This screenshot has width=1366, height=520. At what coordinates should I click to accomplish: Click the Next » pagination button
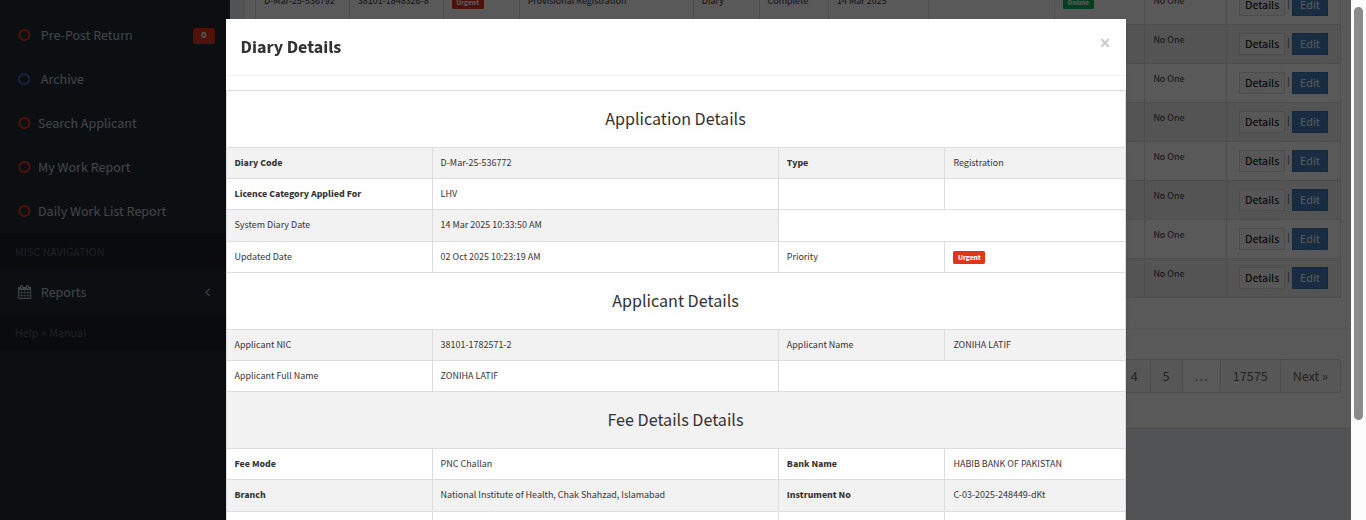click(x=1310, y=376)
